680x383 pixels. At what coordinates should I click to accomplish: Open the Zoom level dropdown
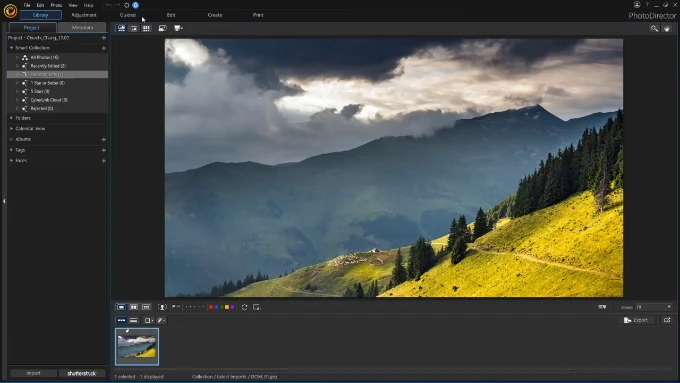coord(654,307)
